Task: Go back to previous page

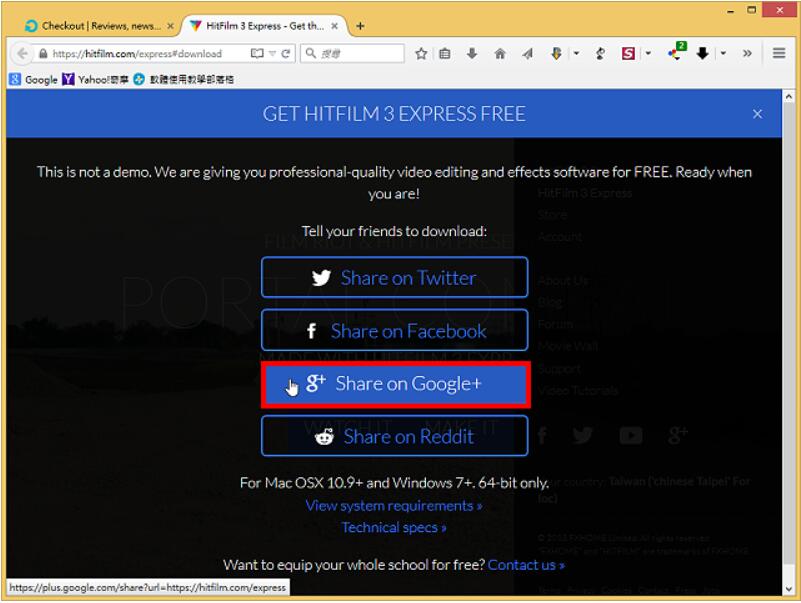Action: point(22,53)
